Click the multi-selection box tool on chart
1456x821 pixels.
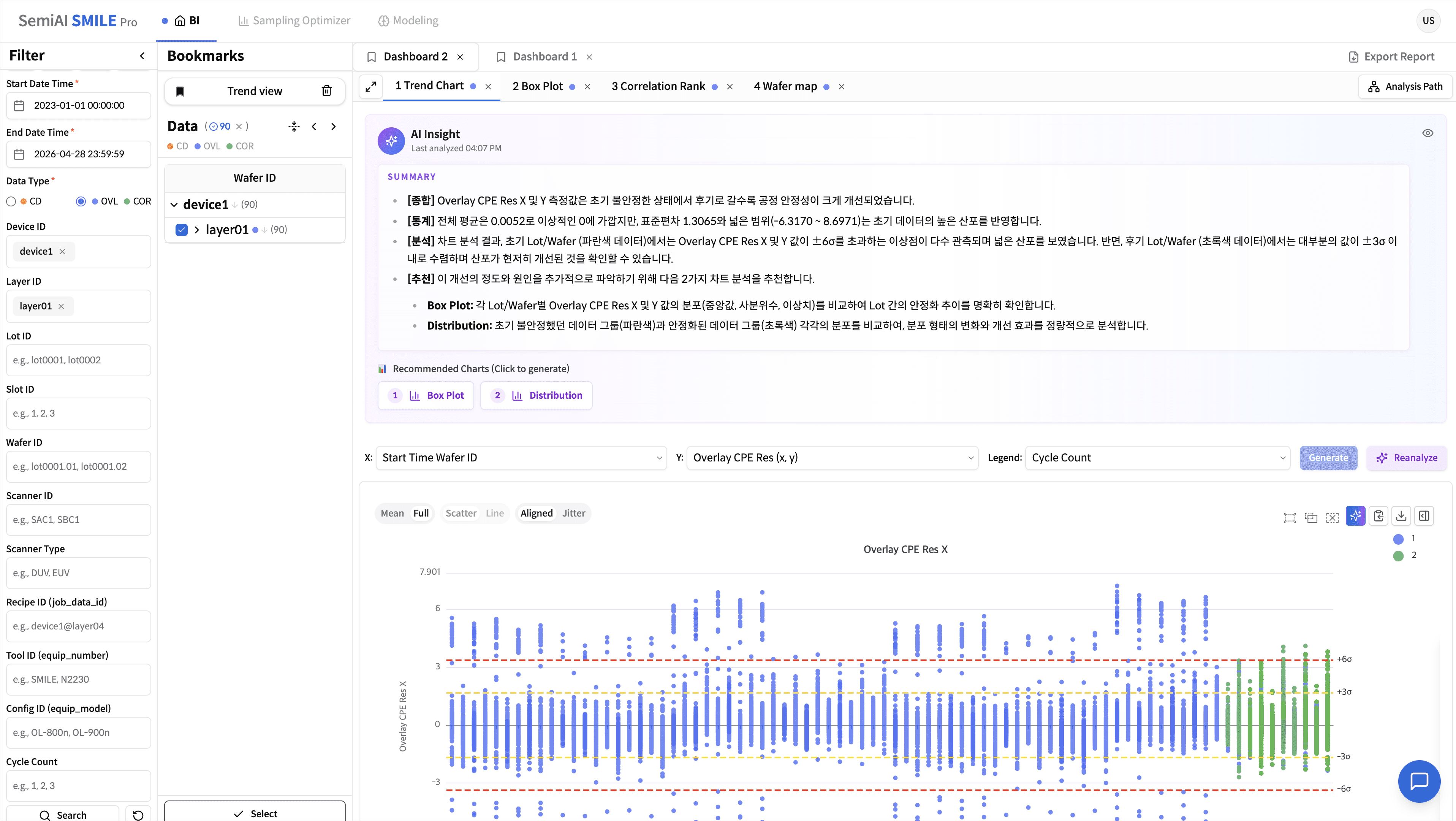[x=1311, y=517]
